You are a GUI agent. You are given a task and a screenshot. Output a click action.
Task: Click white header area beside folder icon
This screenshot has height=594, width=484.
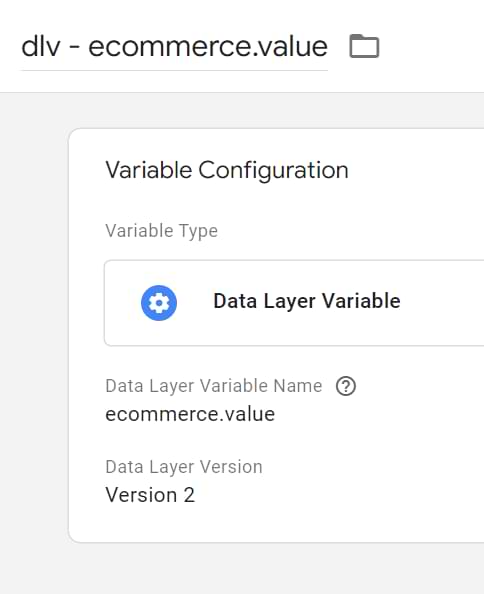coord(432,46)
